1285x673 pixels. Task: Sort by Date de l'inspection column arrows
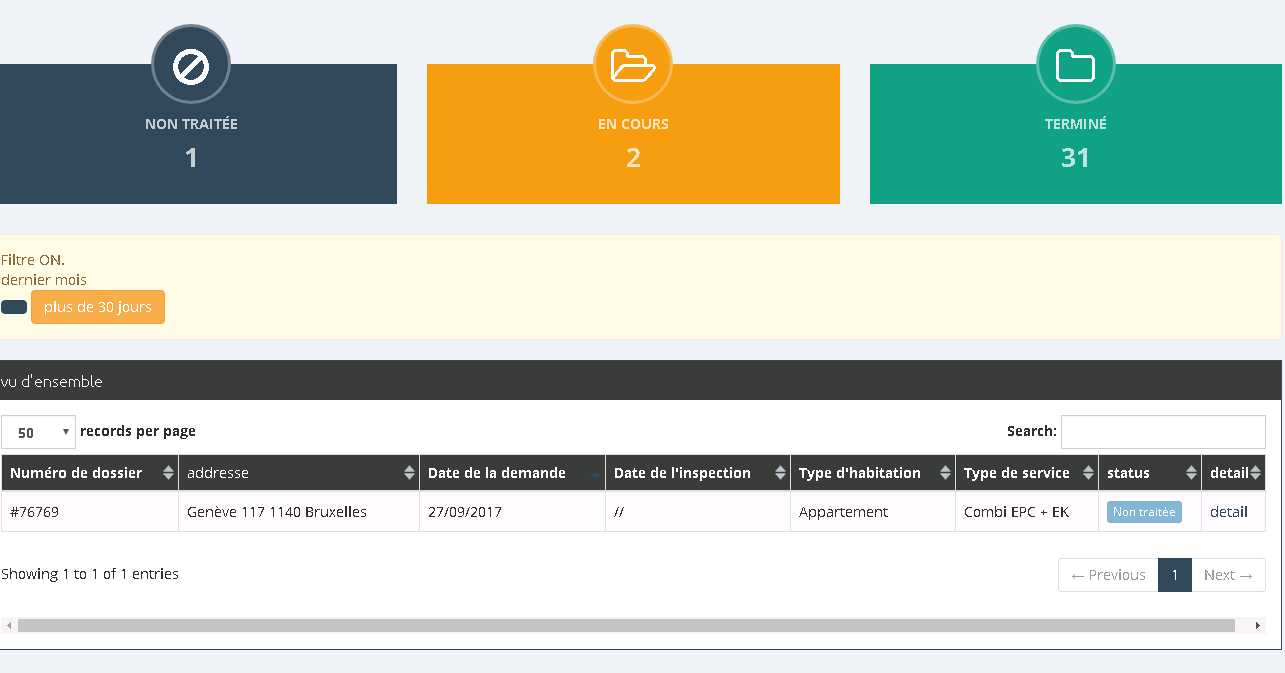pos(780,473)
